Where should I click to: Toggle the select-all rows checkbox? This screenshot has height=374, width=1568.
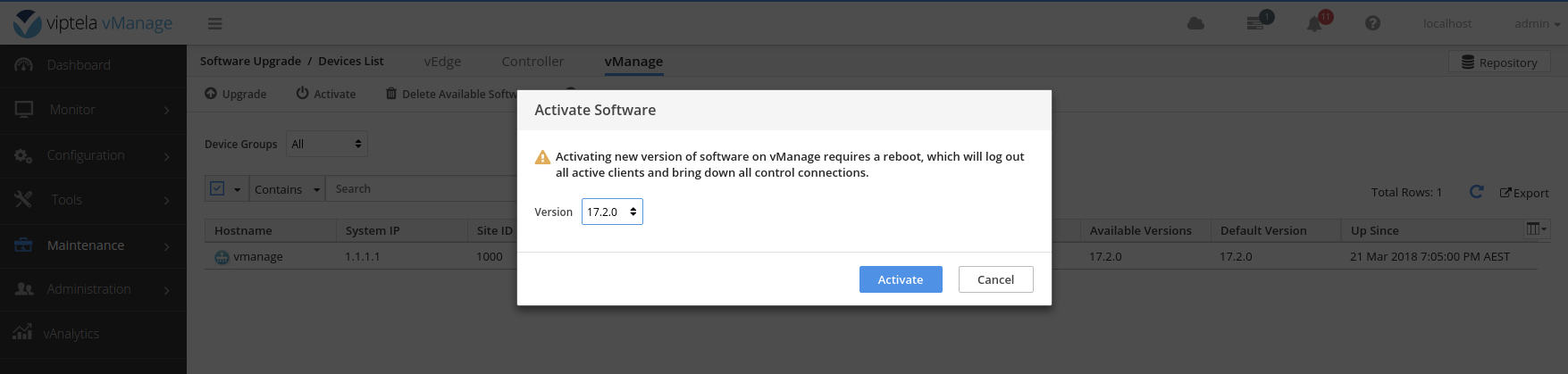point(217,189)
